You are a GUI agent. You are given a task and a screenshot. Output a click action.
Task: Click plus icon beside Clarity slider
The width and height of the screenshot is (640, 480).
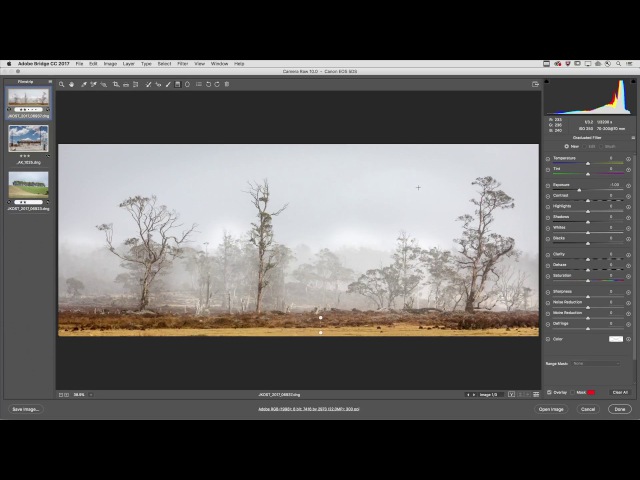[629, 255]
